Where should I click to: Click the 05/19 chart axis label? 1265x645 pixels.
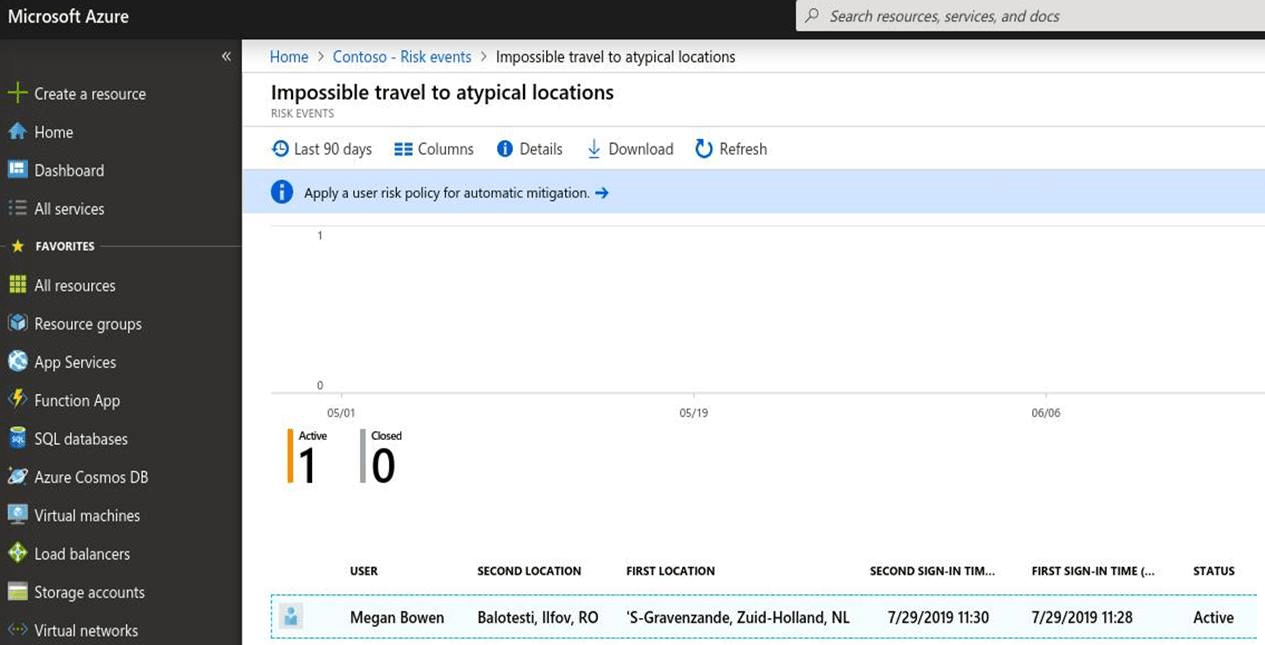point(693,413)
